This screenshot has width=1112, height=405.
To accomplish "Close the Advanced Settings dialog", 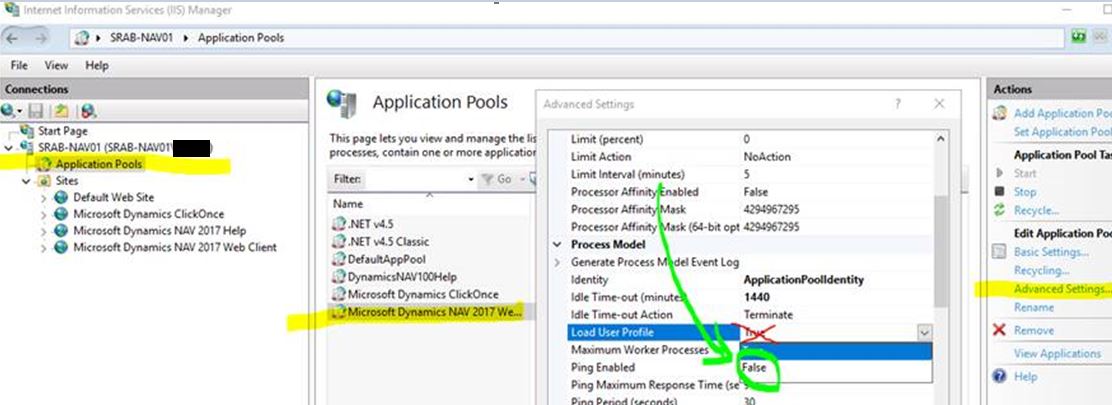I will pos(939,104).
